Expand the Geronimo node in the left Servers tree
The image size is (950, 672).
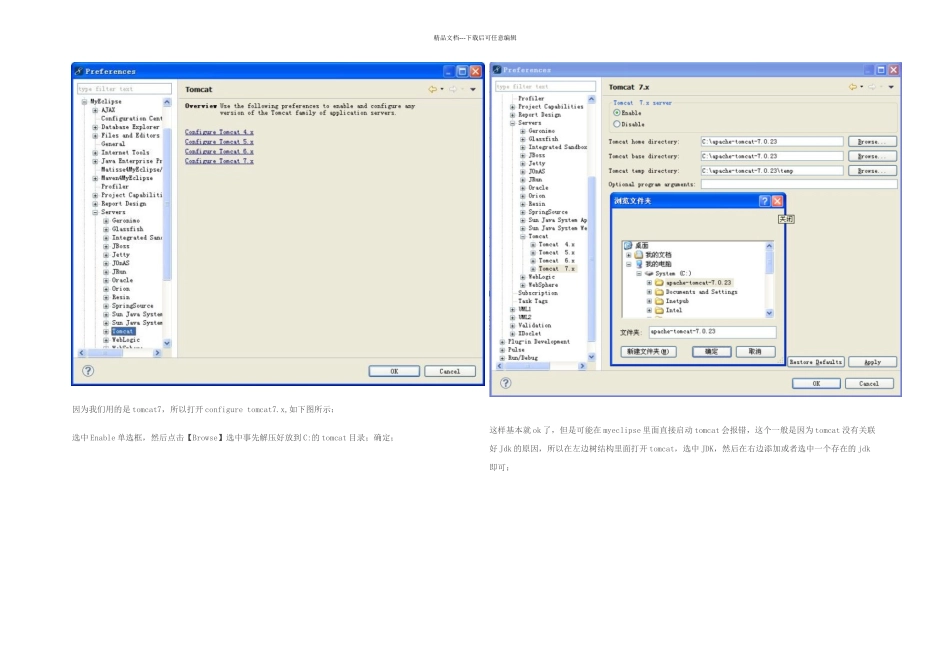106,220
